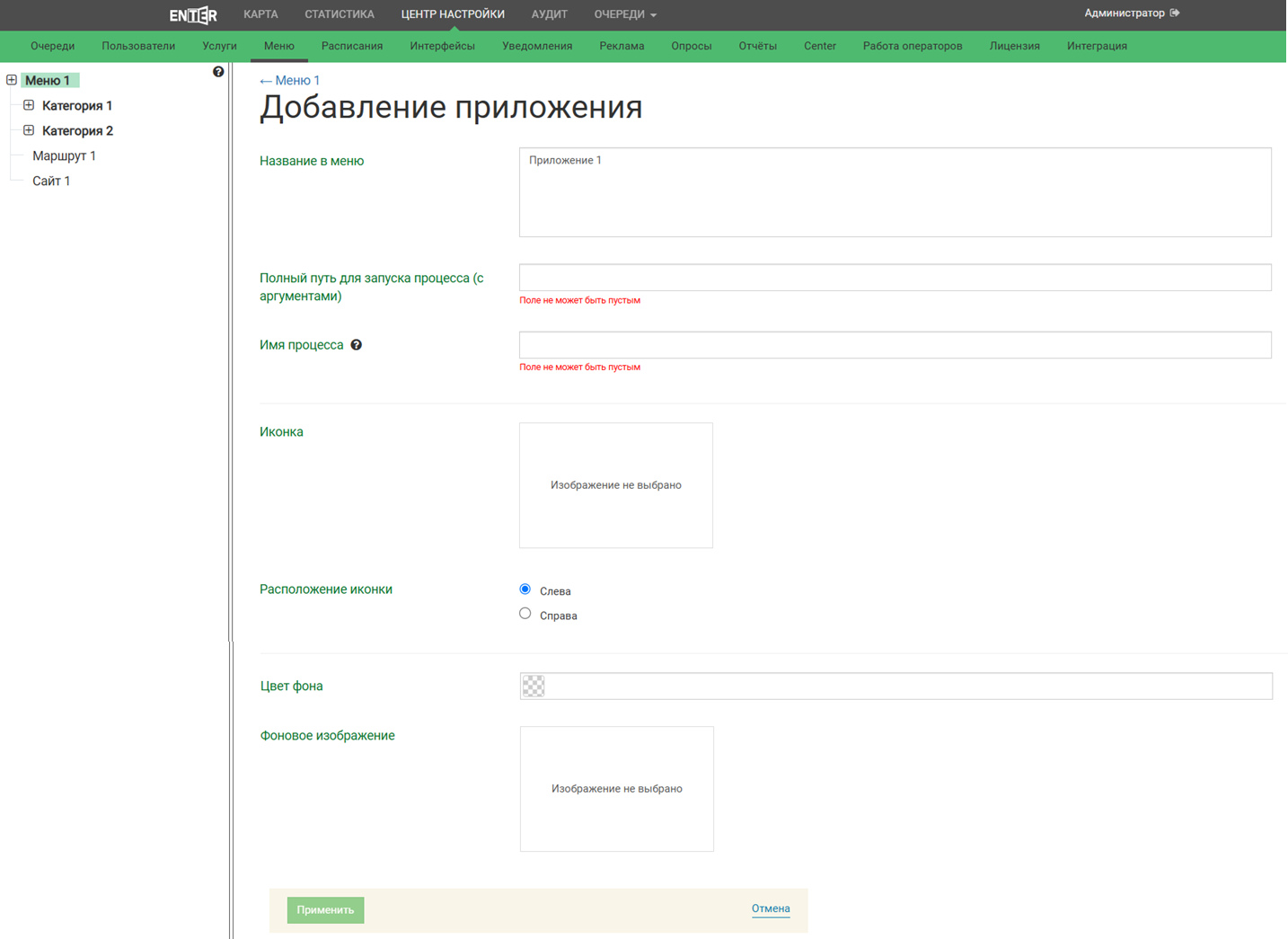Image resolution: width=1288 pixels, height=939 pixels.
Task: Select the Слева icon position radio
Action: [525, 589]
